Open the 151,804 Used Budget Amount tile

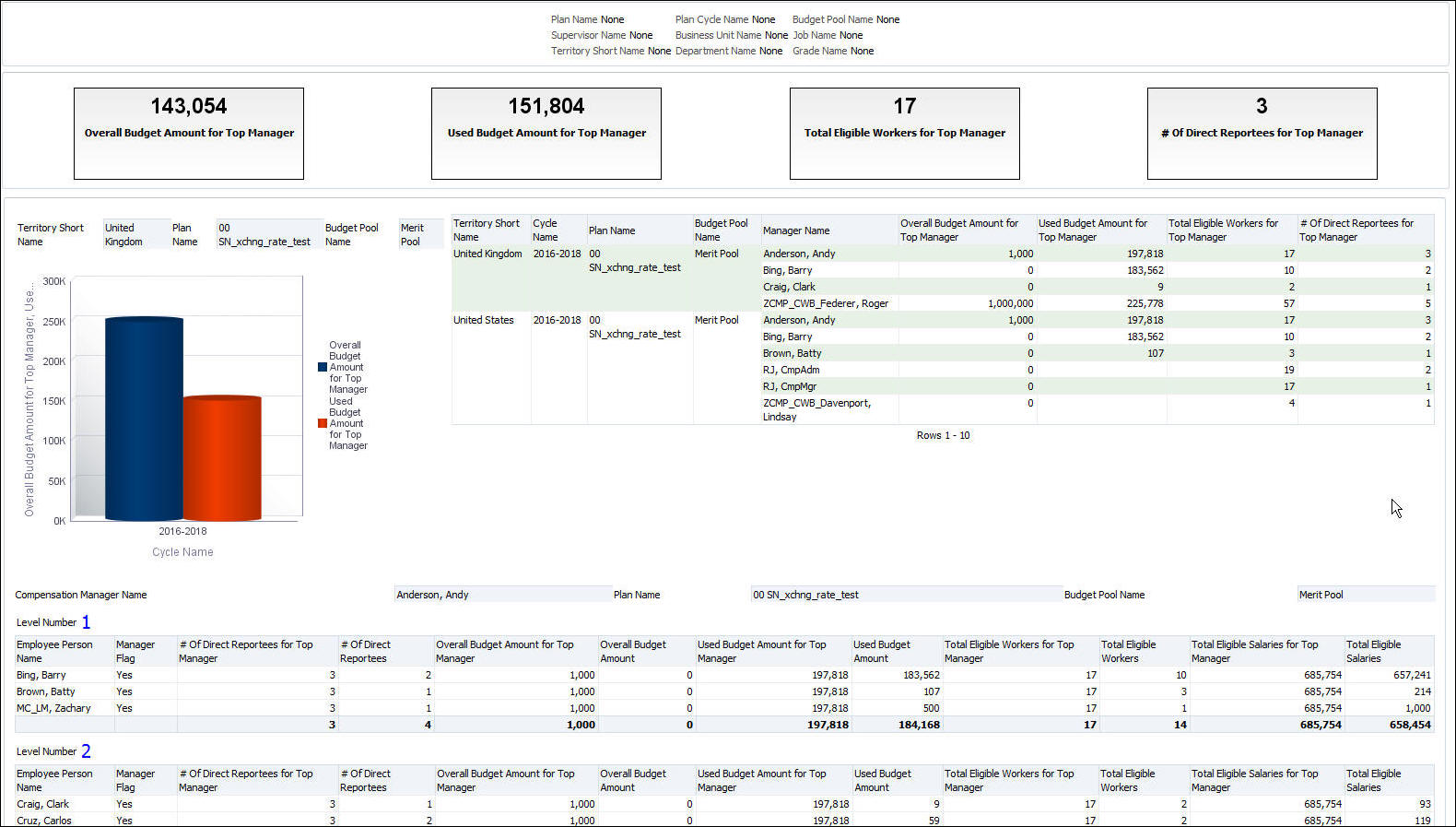(546, 134)
